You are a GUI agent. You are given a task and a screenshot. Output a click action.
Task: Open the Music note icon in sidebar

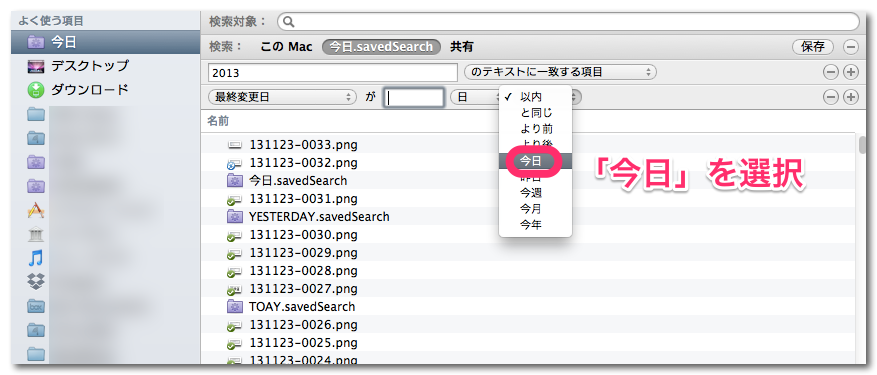[36, 257]
